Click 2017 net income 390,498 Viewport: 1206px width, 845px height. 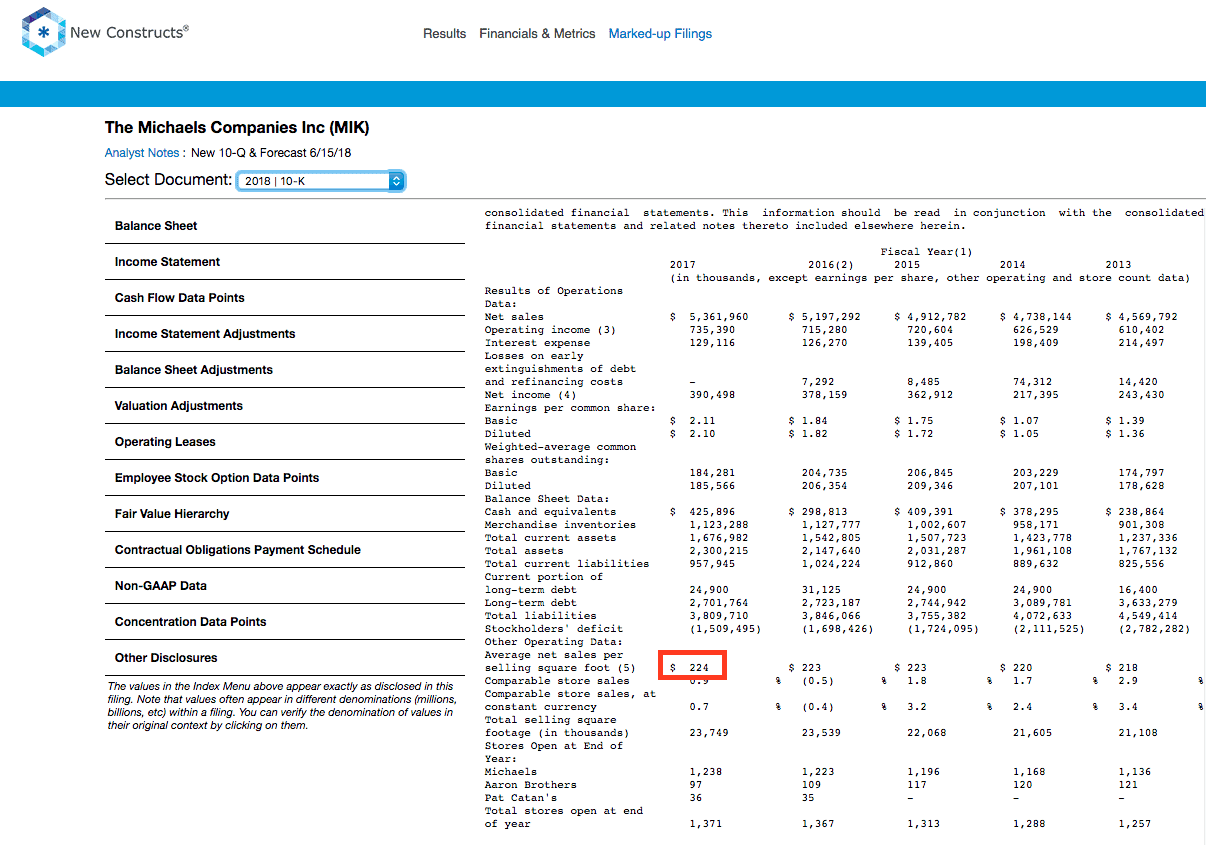pyautogui.click(x=712, y=395)
